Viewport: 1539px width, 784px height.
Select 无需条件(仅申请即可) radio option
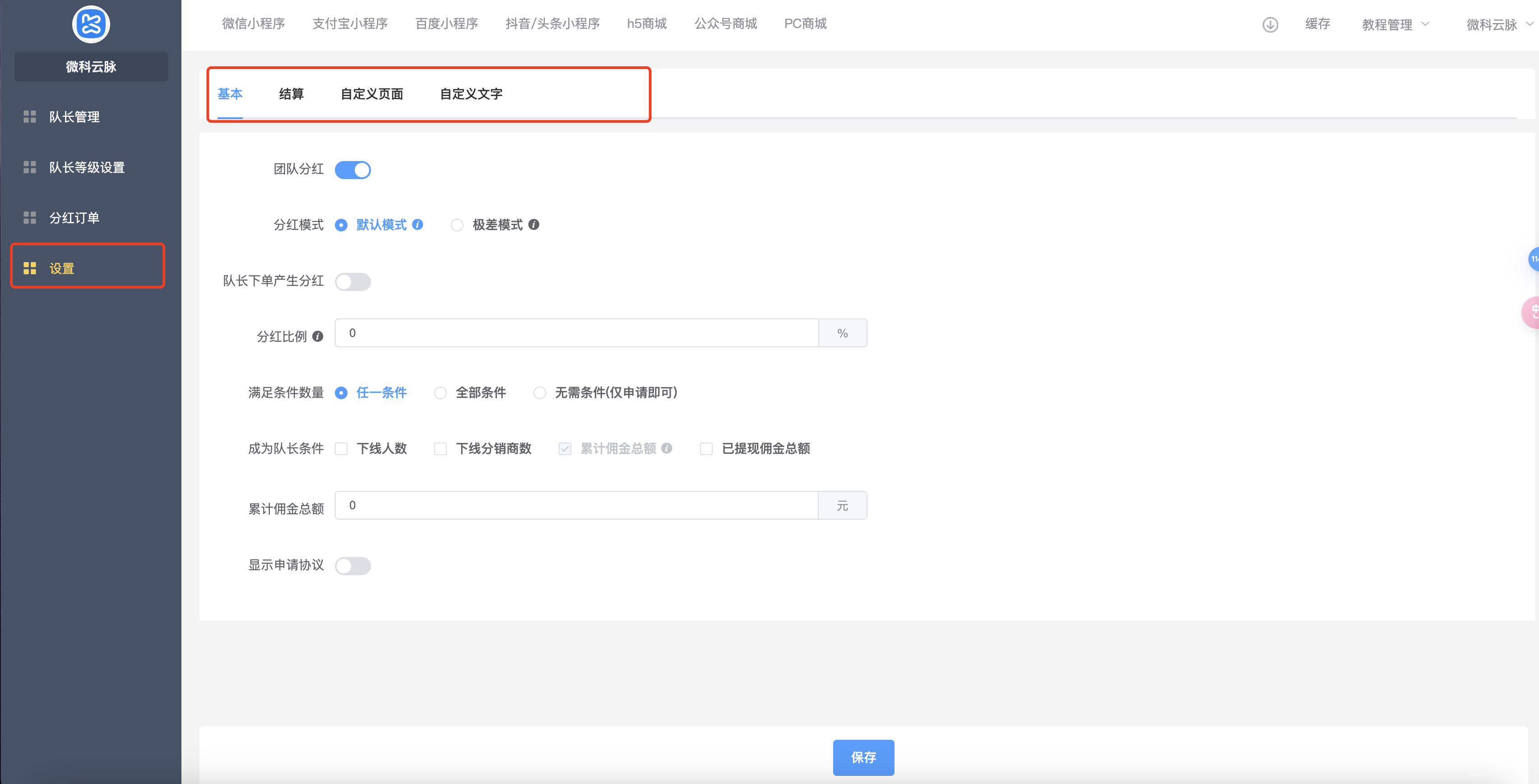point(539,393)
